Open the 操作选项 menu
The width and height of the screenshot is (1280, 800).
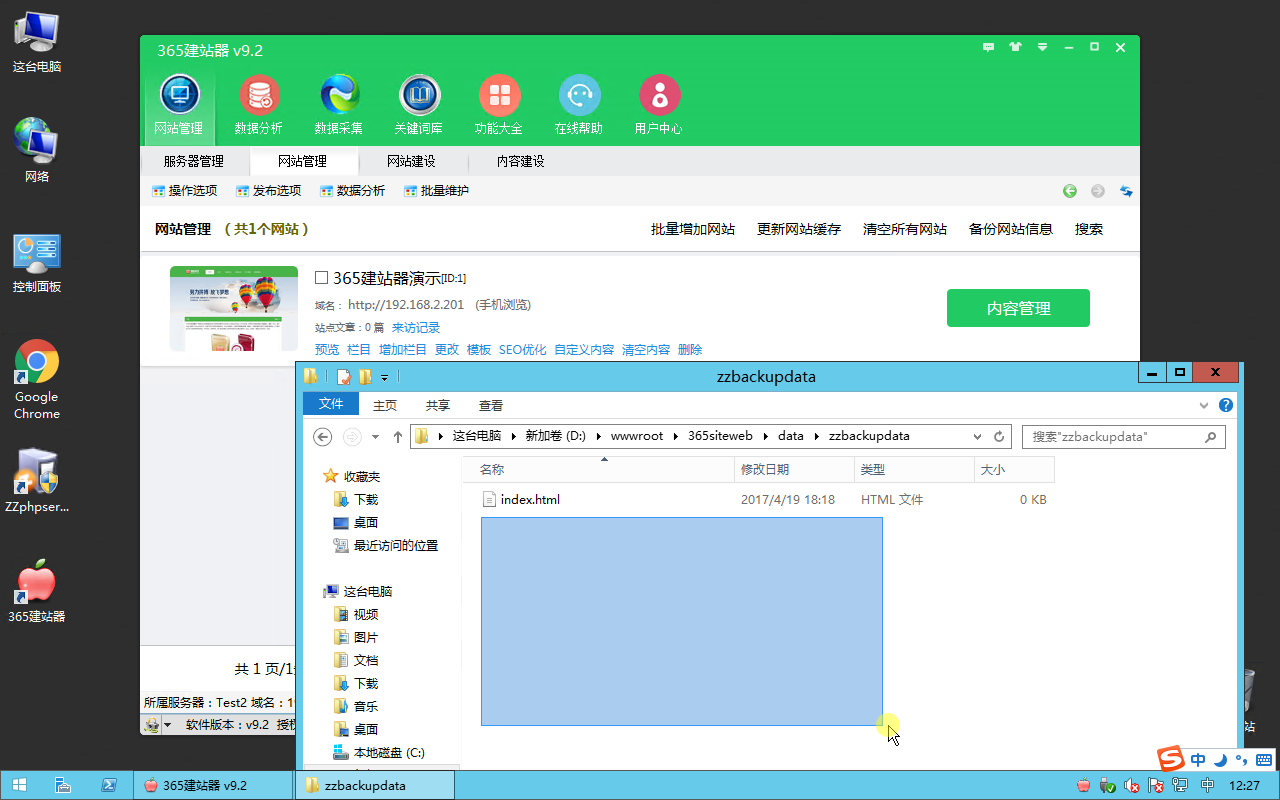184,191
